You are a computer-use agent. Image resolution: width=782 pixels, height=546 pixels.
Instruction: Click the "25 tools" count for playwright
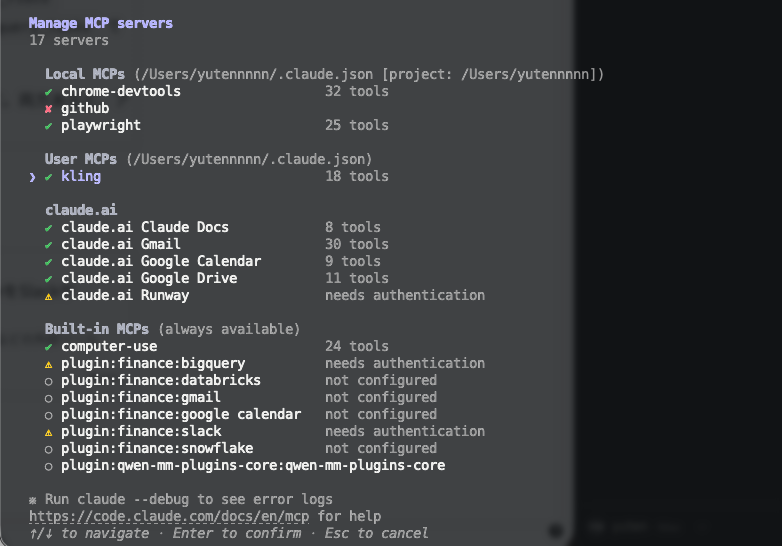pos(357,125)
